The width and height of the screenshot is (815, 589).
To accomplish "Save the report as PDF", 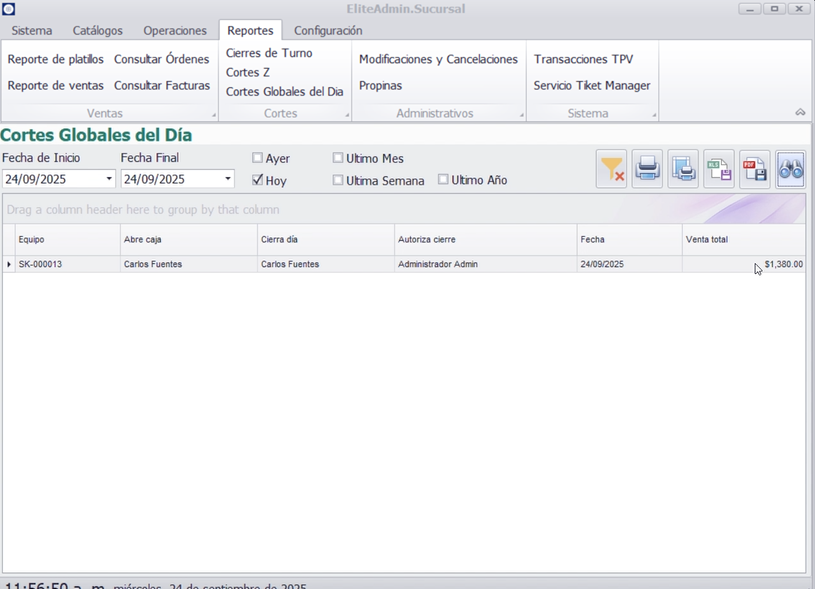I will (x=755, y=170).
